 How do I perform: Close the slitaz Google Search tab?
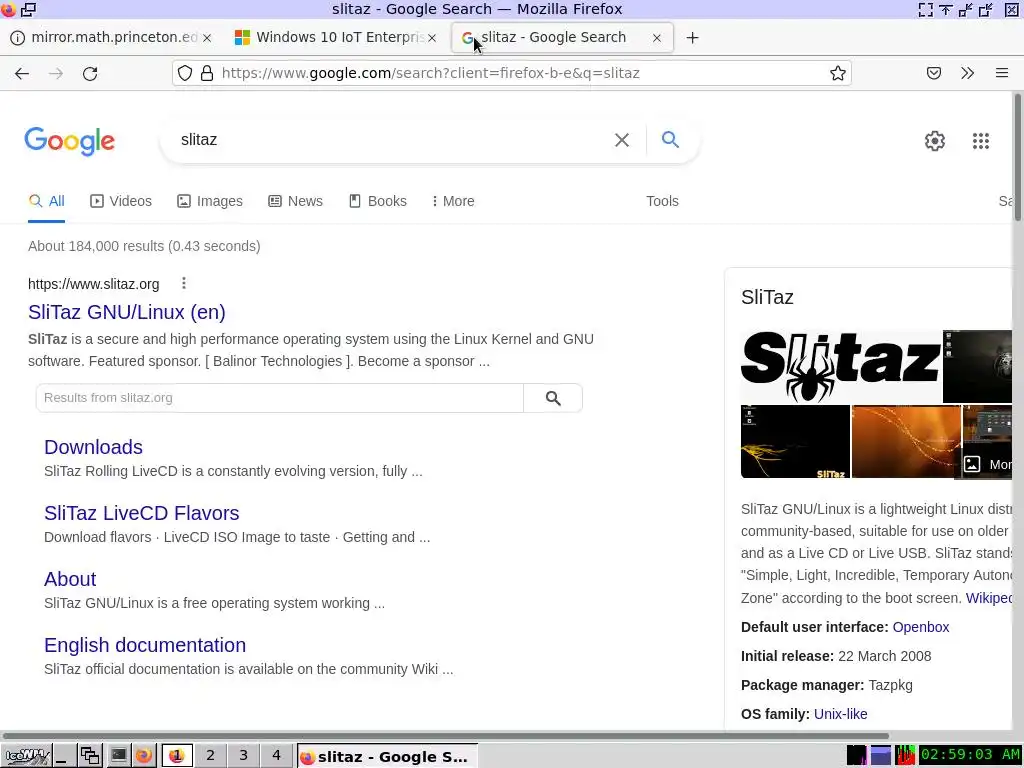(x=657, y=39)
